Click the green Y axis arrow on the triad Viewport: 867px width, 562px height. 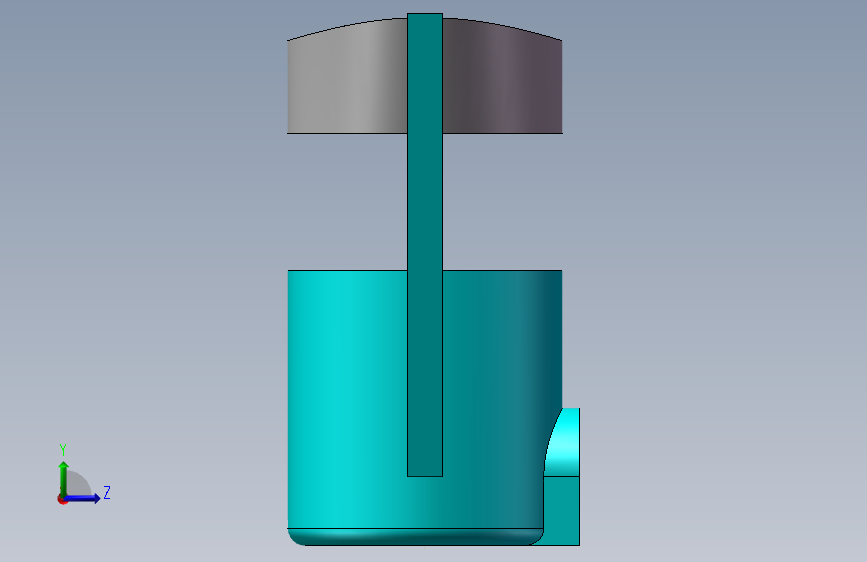tap(63, 478)
